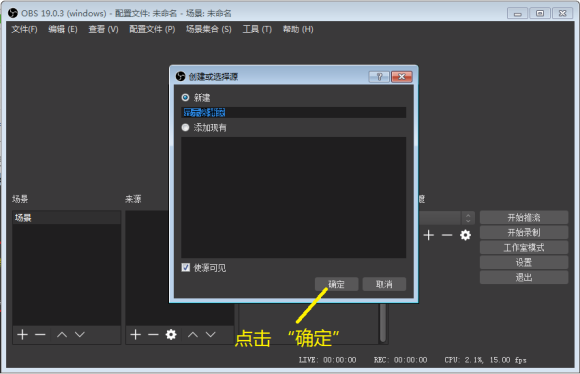Remove source with the minus icon
This screenshot has height=374, width=580.
pos(153,334)
